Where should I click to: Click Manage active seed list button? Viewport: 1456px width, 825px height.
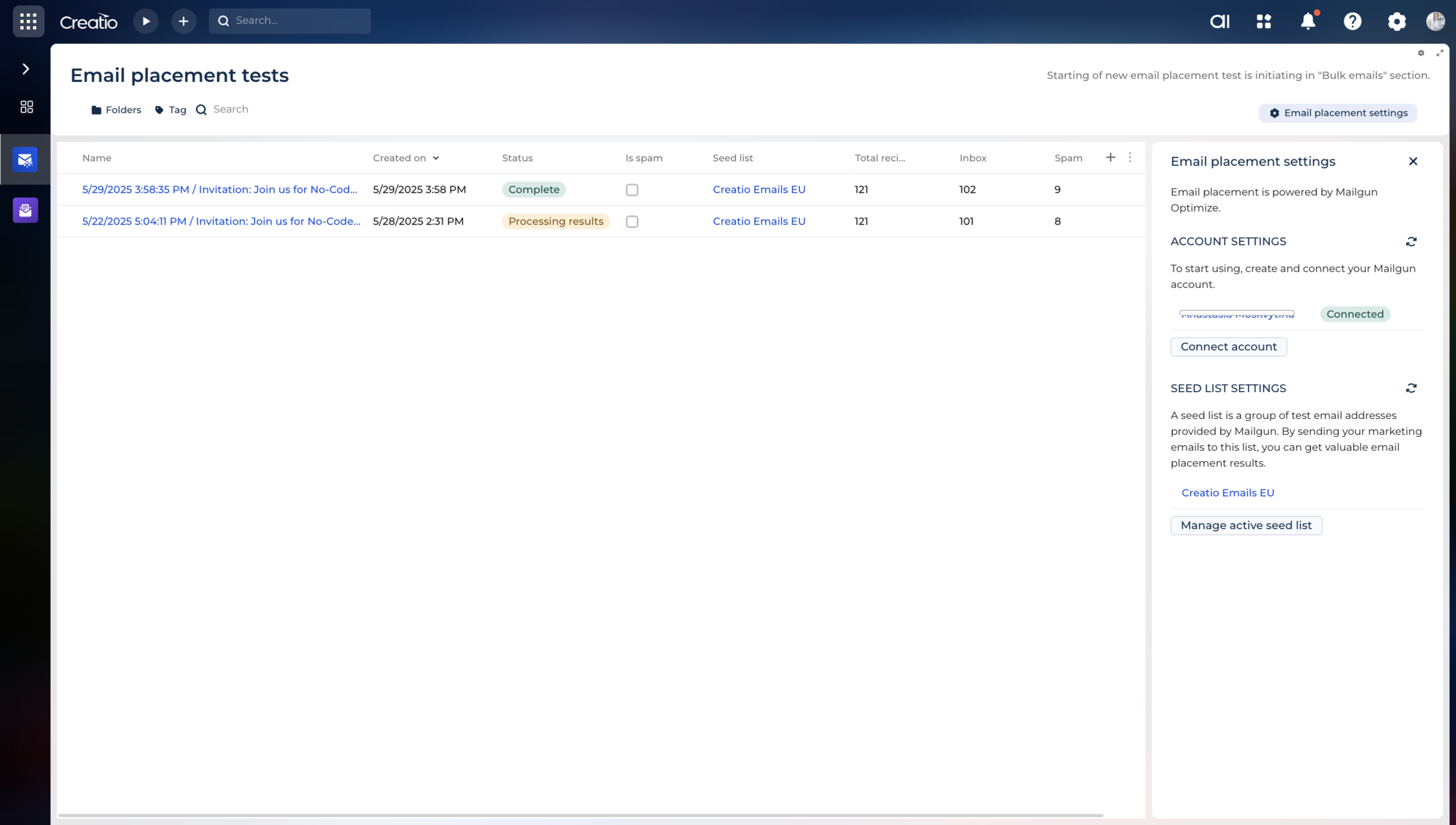click(x=1246, y=525)
